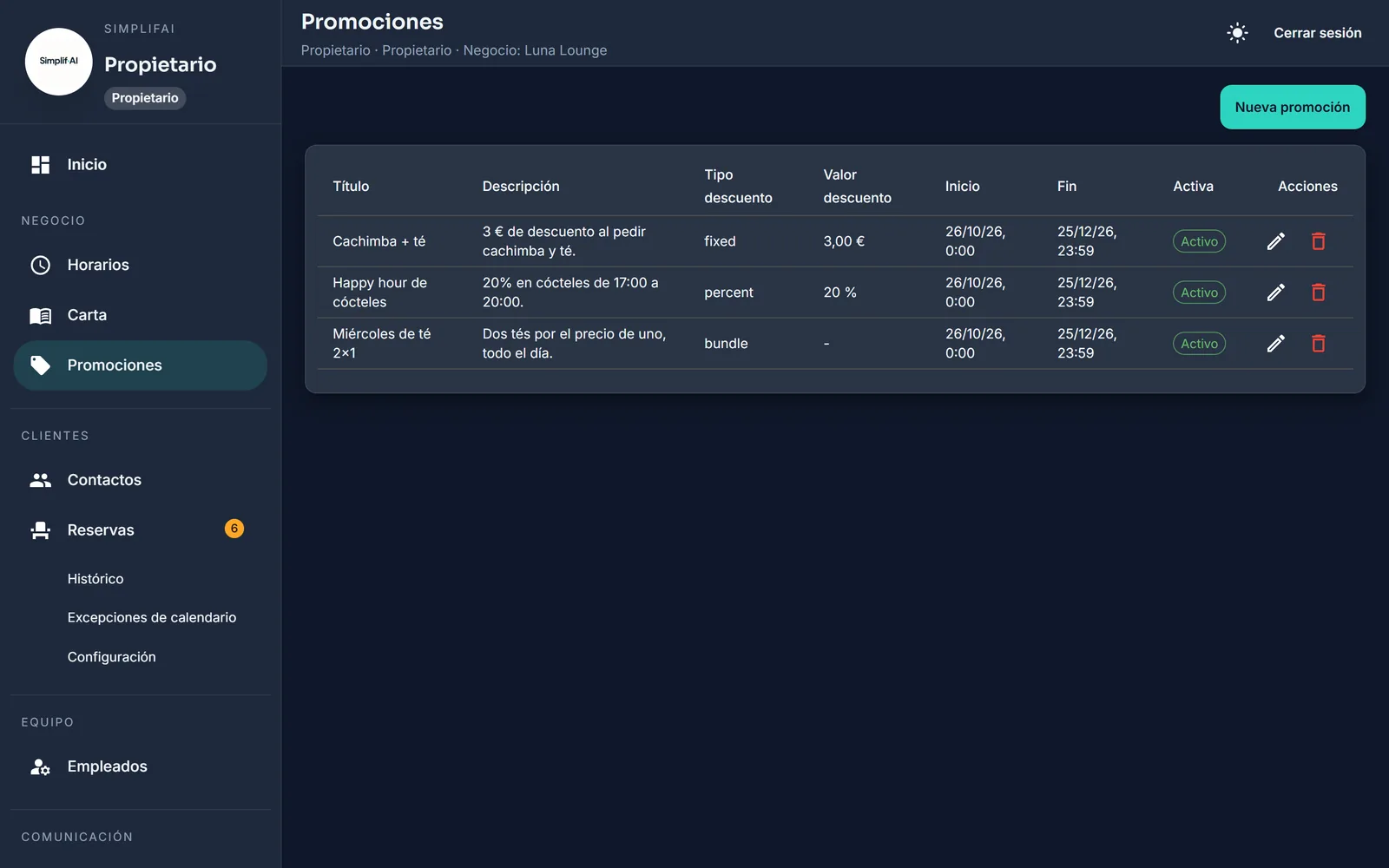Delete the Cachimba + té promotion
Image resolution: width=1389 pixels, height=868 pixels.
click(x=1318, y=241)
